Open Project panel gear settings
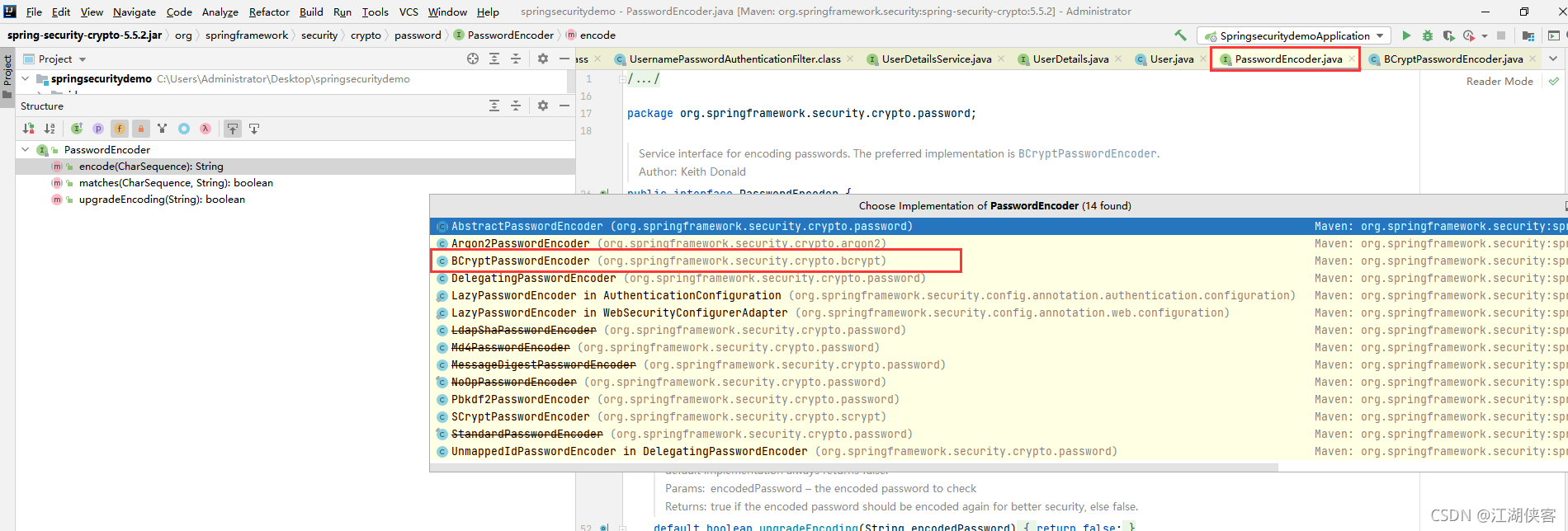Viewport: 1568px width, 531px height. 543,59
